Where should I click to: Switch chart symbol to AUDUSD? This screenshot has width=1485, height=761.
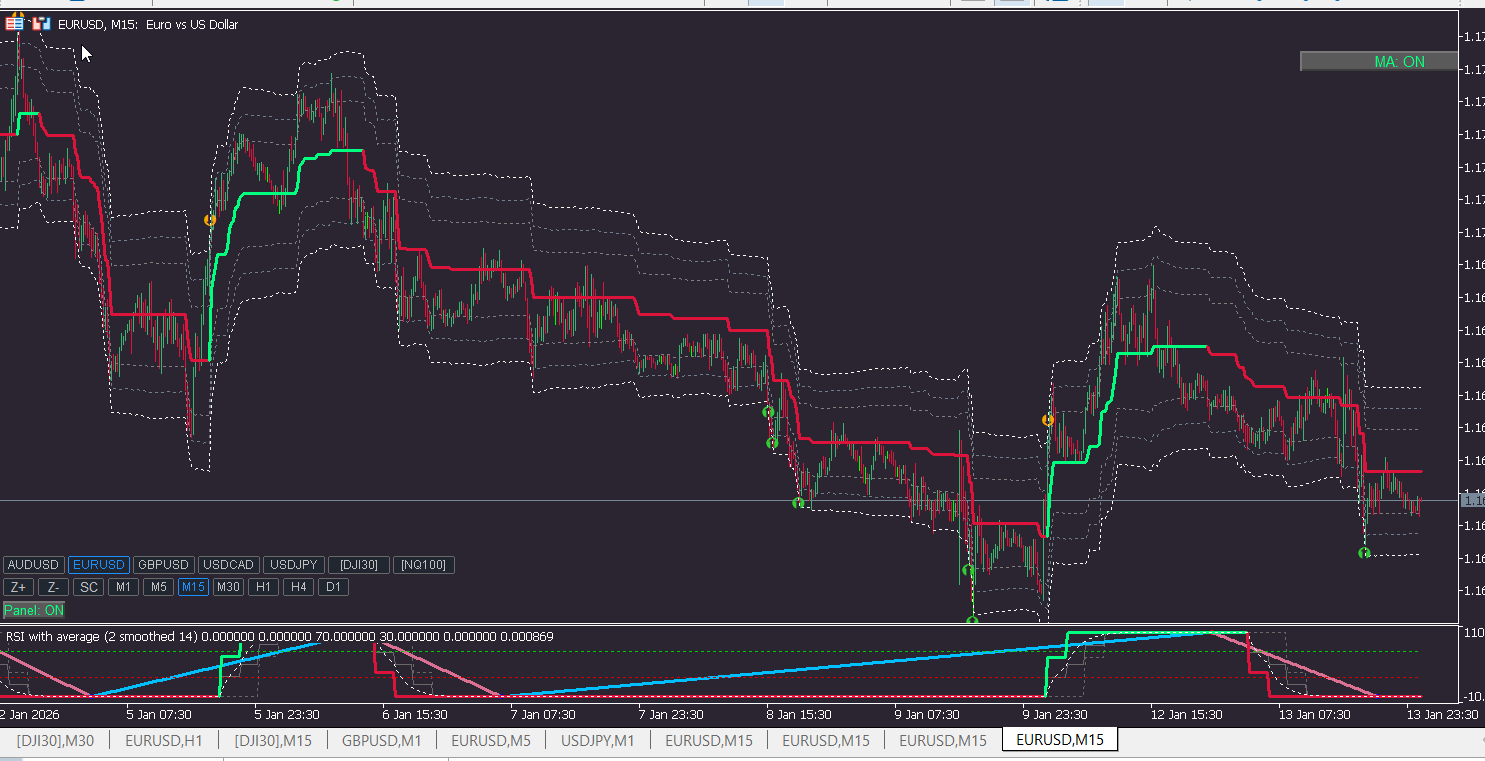click(x=34, y=565)
